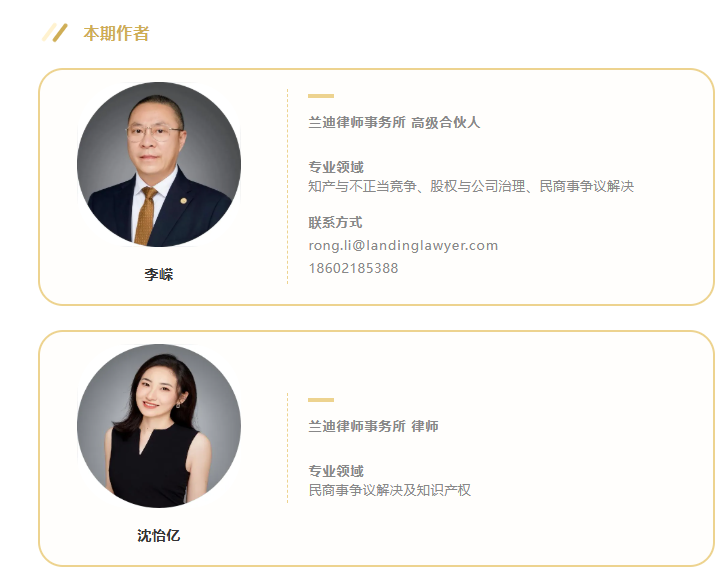Click the gold tie in 李嵘's portrait
This screenshot has height=578, width=724.
point(147,216)
